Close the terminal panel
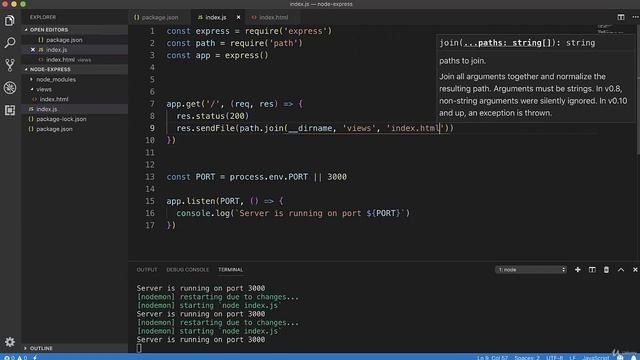640x360 pixels. (635, 269)
